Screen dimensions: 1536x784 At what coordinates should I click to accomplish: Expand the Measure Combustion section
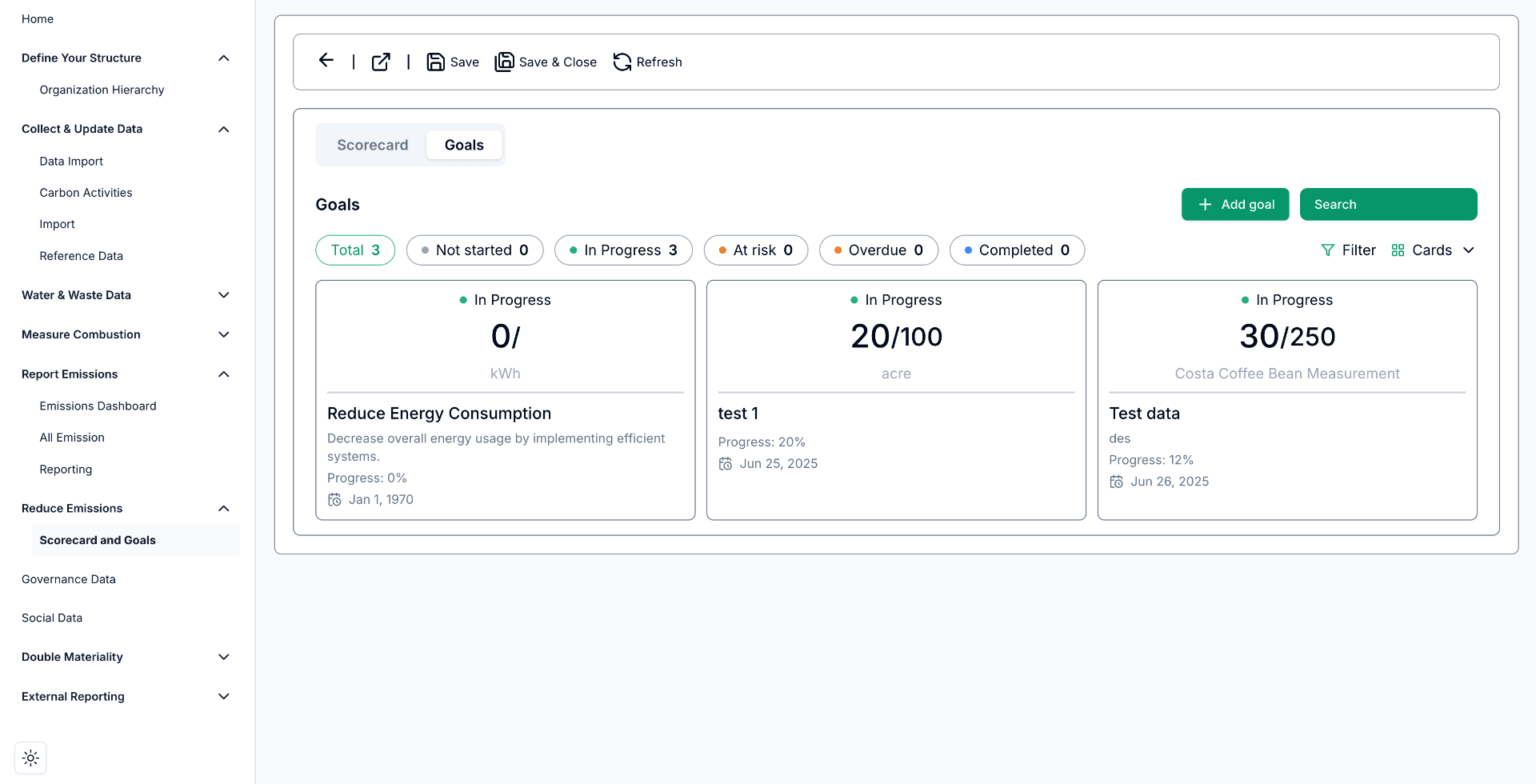[224, 334]
